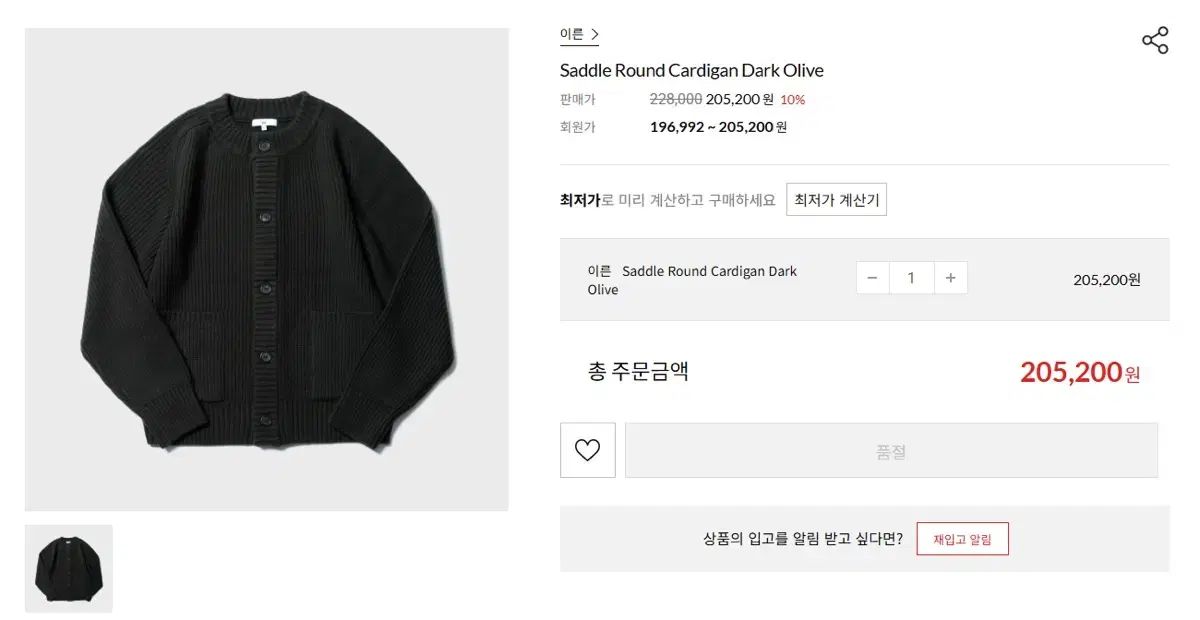Viewport: 1200px width, 620px height.
Task: Click the 총 주문금액 label
Action: click(x=638, y=372)
